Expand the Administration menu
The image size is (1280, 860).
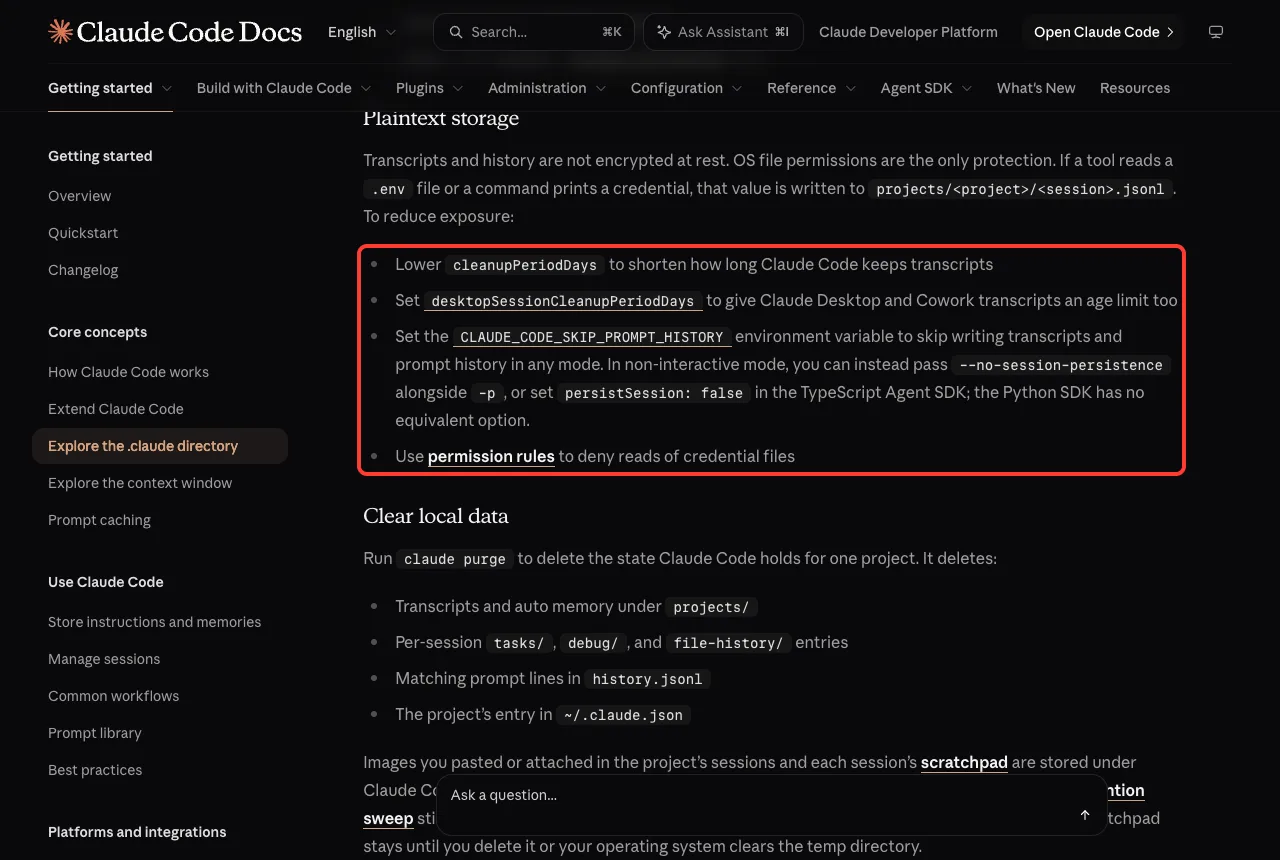coord(547,88)
